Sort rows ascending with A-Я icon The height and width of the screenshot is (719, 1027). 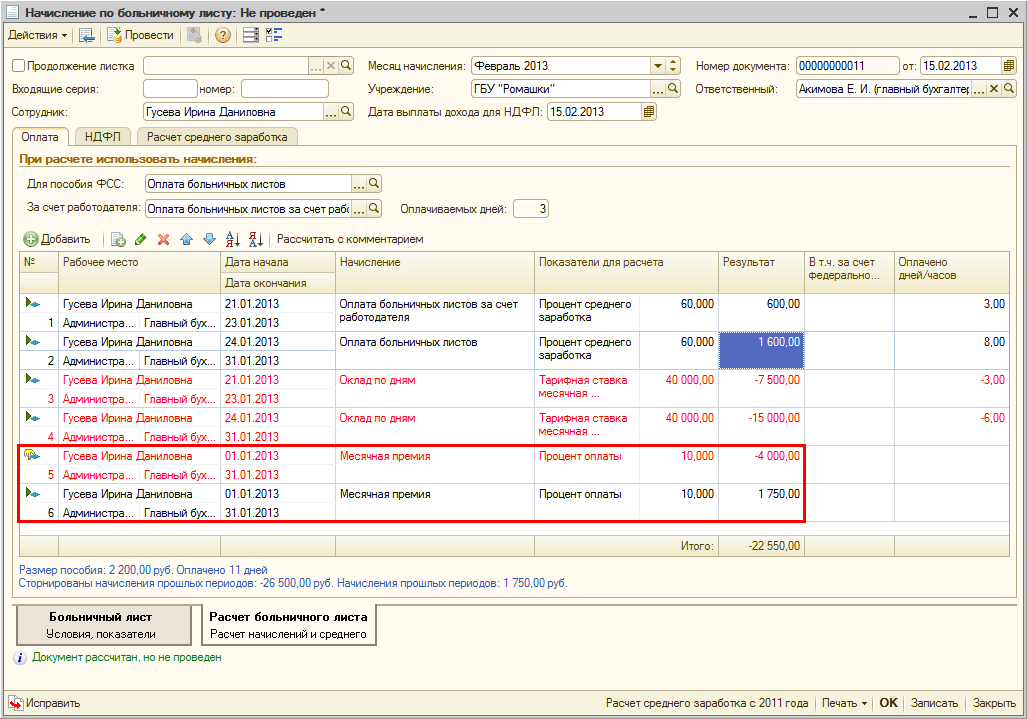pos(233,239)
